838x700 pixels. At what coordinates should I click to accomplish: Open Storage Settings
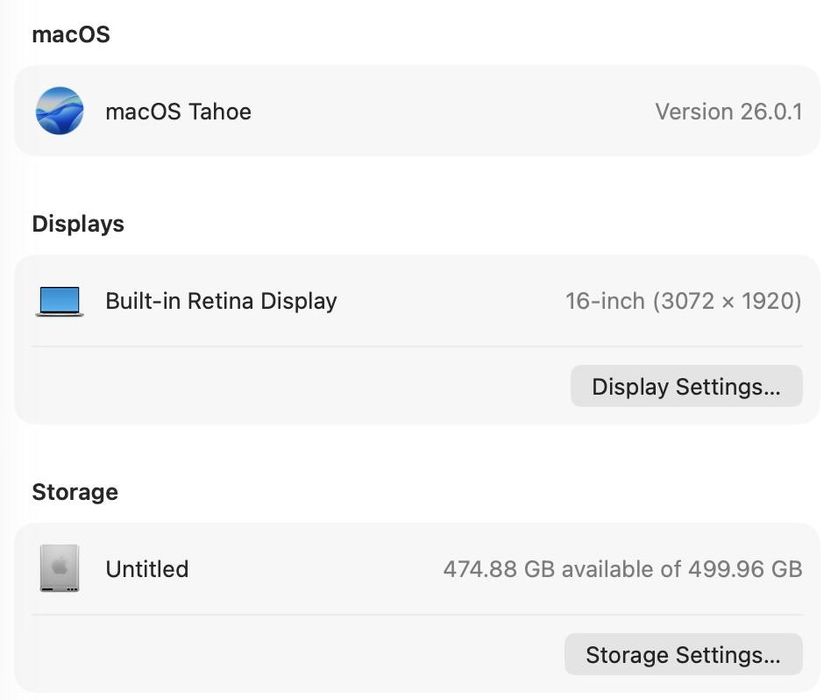point(683,655)
